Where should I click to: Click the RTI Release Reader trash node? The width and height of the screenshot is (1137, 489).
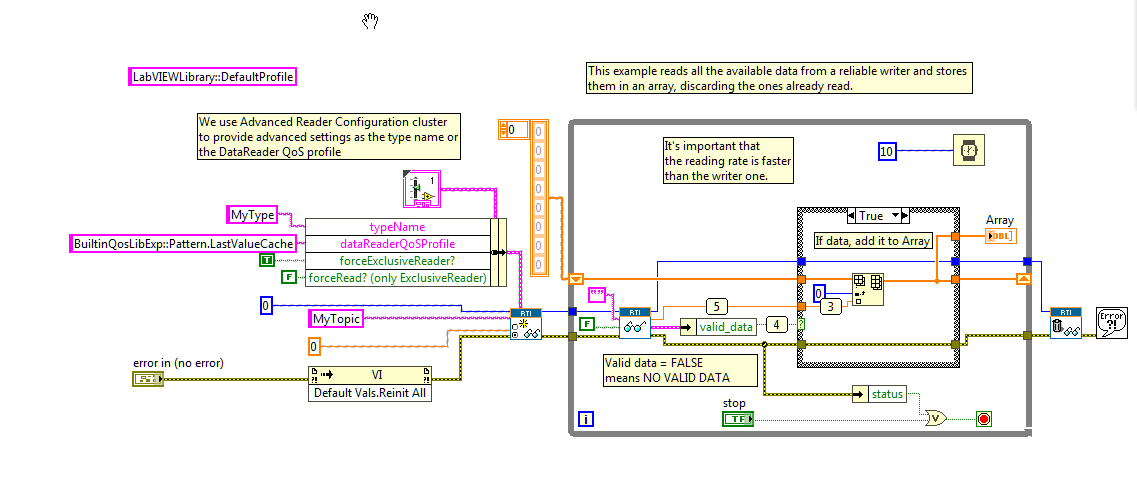(1065, 324)
